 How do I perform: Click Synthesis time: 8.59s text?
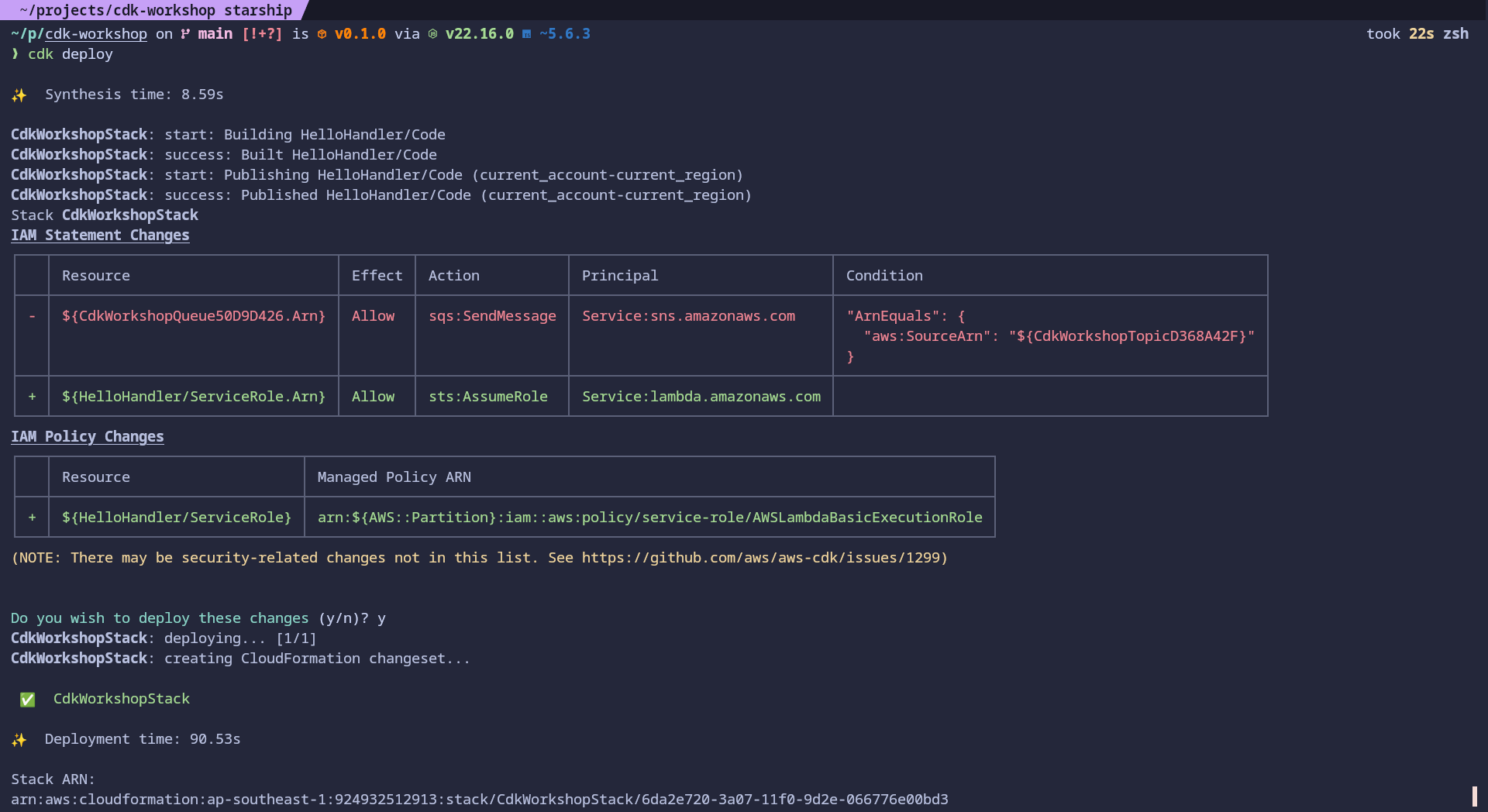pyautogui.click(x=134, y=95)
